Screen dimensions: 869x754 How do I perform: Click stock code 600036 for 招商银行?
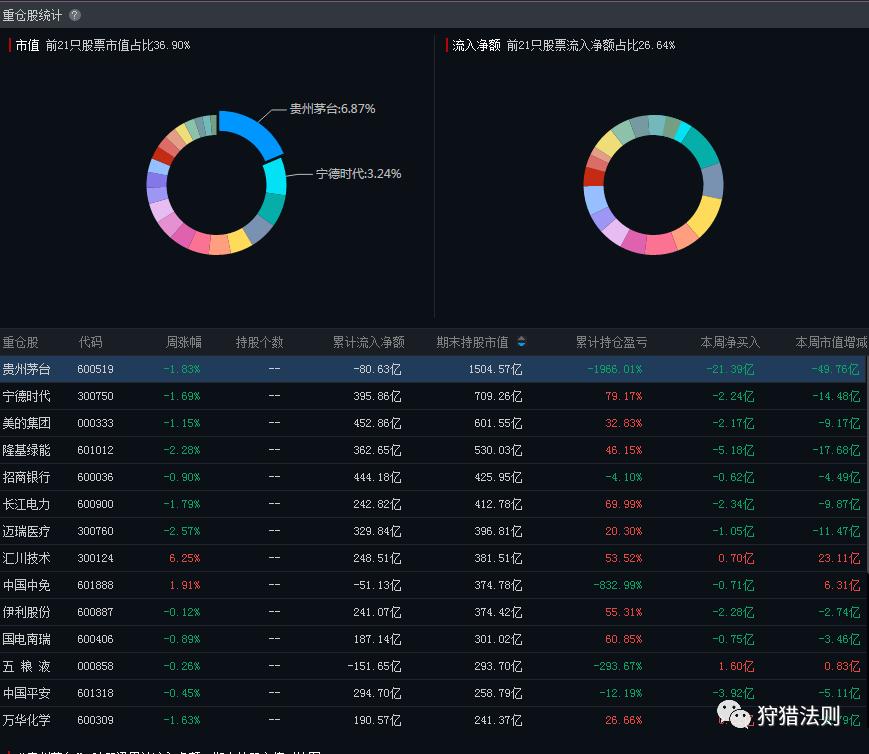click(x=95, y=477)
